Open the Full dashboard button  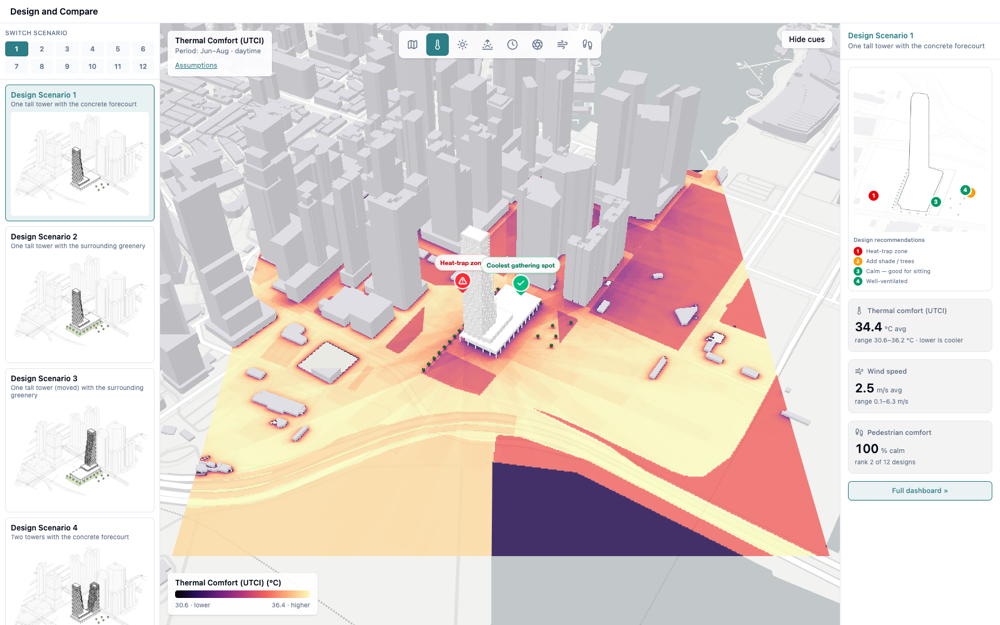coord(920,490)
